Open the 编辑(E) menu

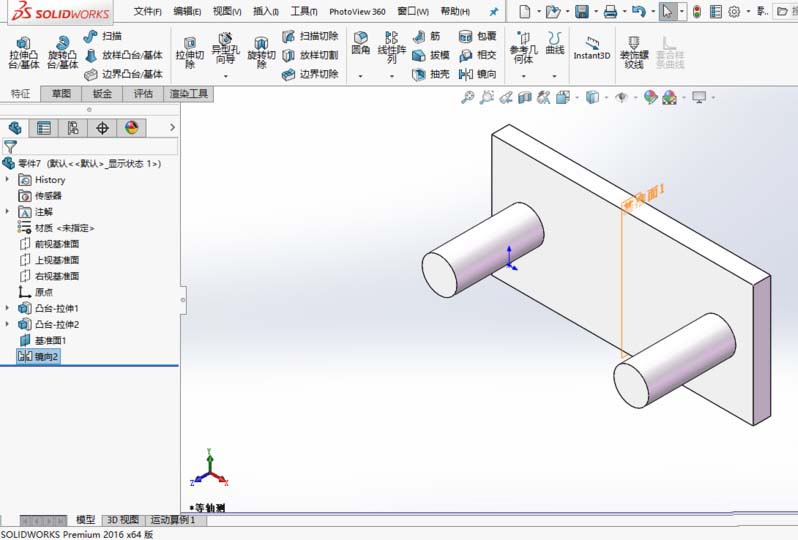click(x=187, y=11)
